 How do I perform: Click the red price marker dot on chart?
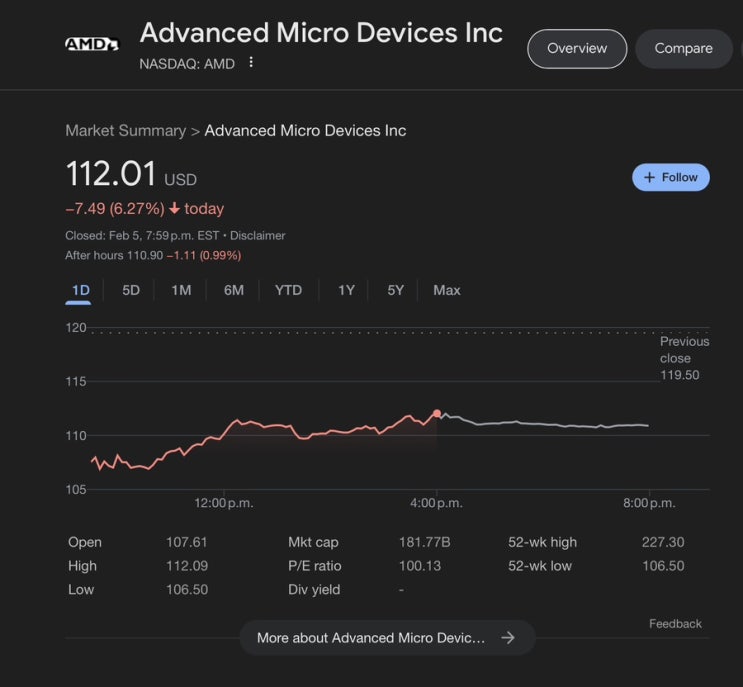pyautogui.click(x=437, y=413)
